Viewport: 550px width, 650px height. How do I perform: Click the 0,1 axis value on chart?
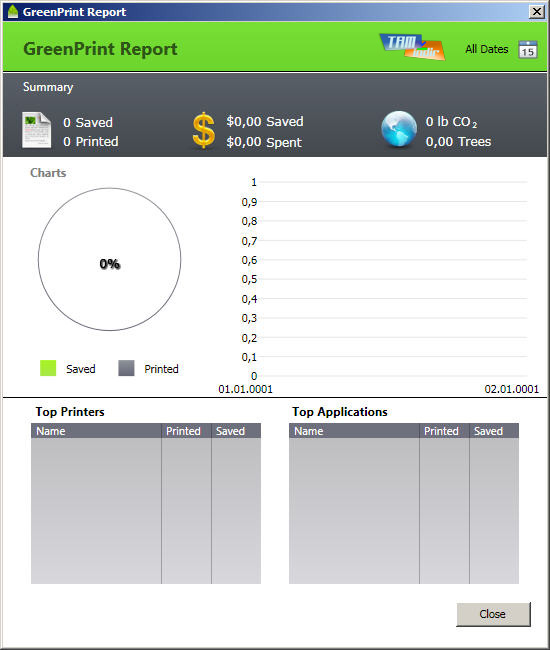tap(249, 357)
